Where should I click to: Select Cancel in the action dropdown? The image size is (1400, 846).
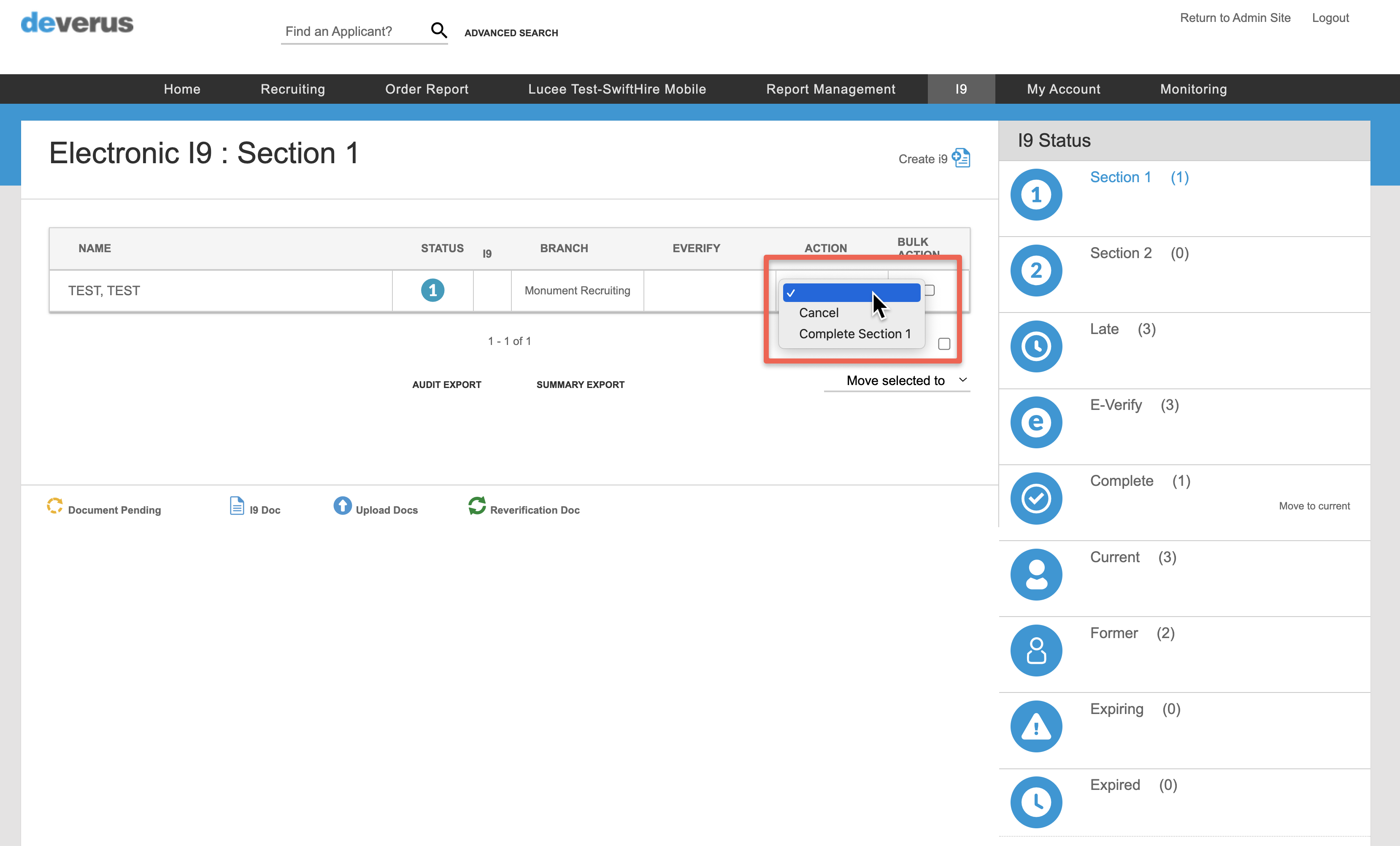[x=818, y=313]
